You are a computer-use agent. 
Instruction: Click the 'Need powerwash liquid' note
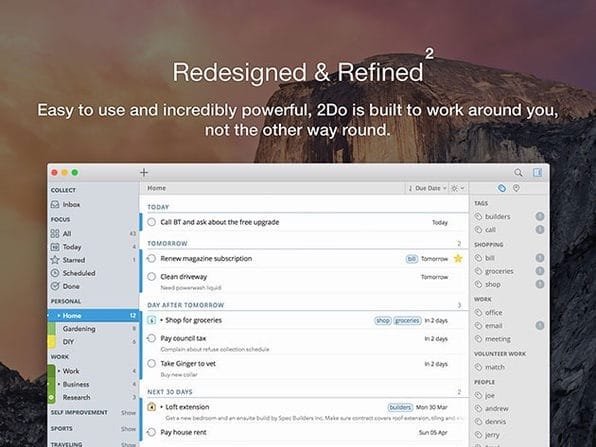[191, 288]
